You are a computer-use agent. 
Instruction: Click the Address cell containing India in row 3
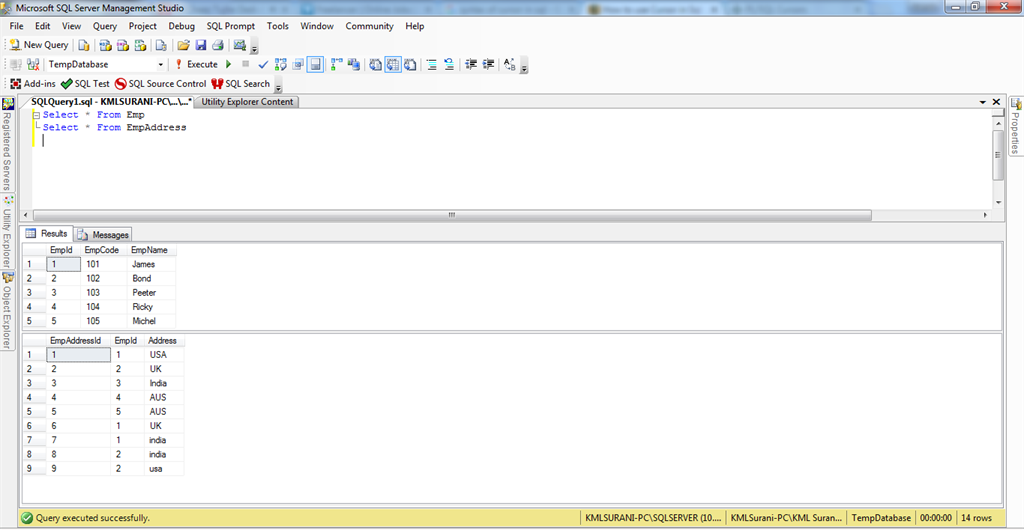click(x=164, y=383)
